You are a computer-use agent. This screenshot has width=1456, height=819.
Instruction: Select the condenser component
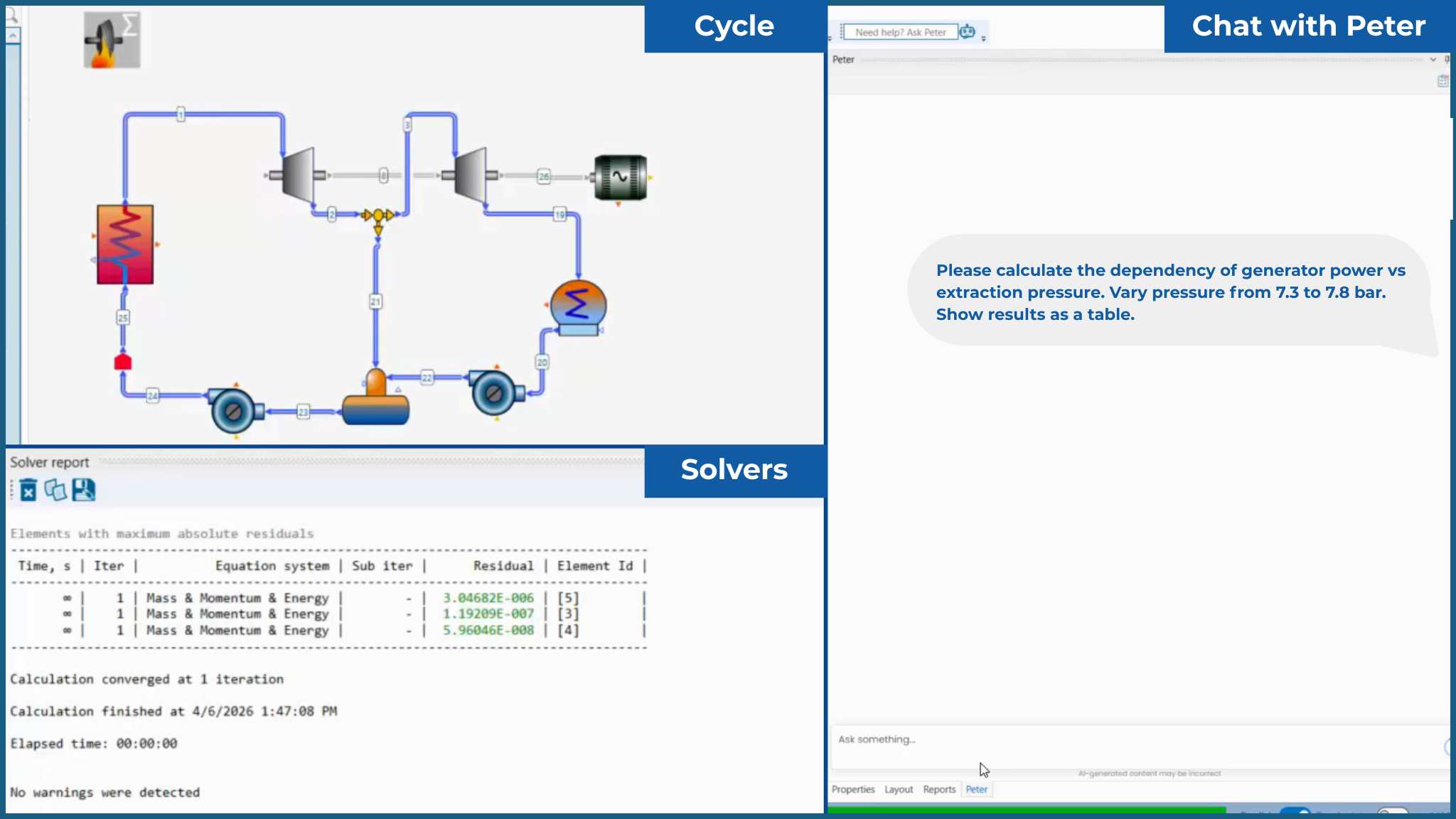pos(578,309)
